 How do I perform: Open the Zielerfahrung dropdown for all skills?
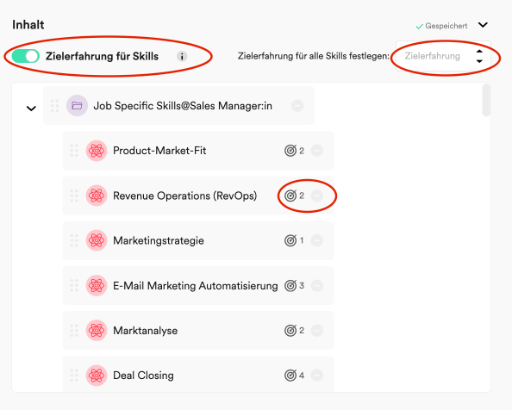coord(443,56)
